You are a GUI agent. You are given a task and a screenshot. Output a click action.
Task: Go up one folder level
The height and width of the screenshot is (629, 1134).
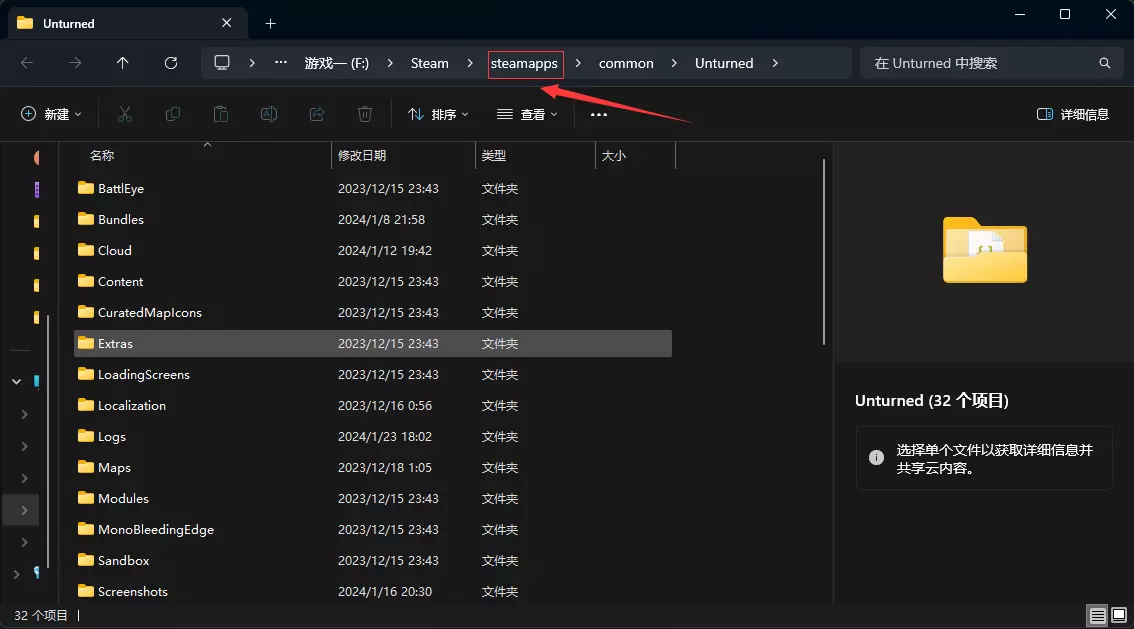pyautogui.click(x=123, y=63)
